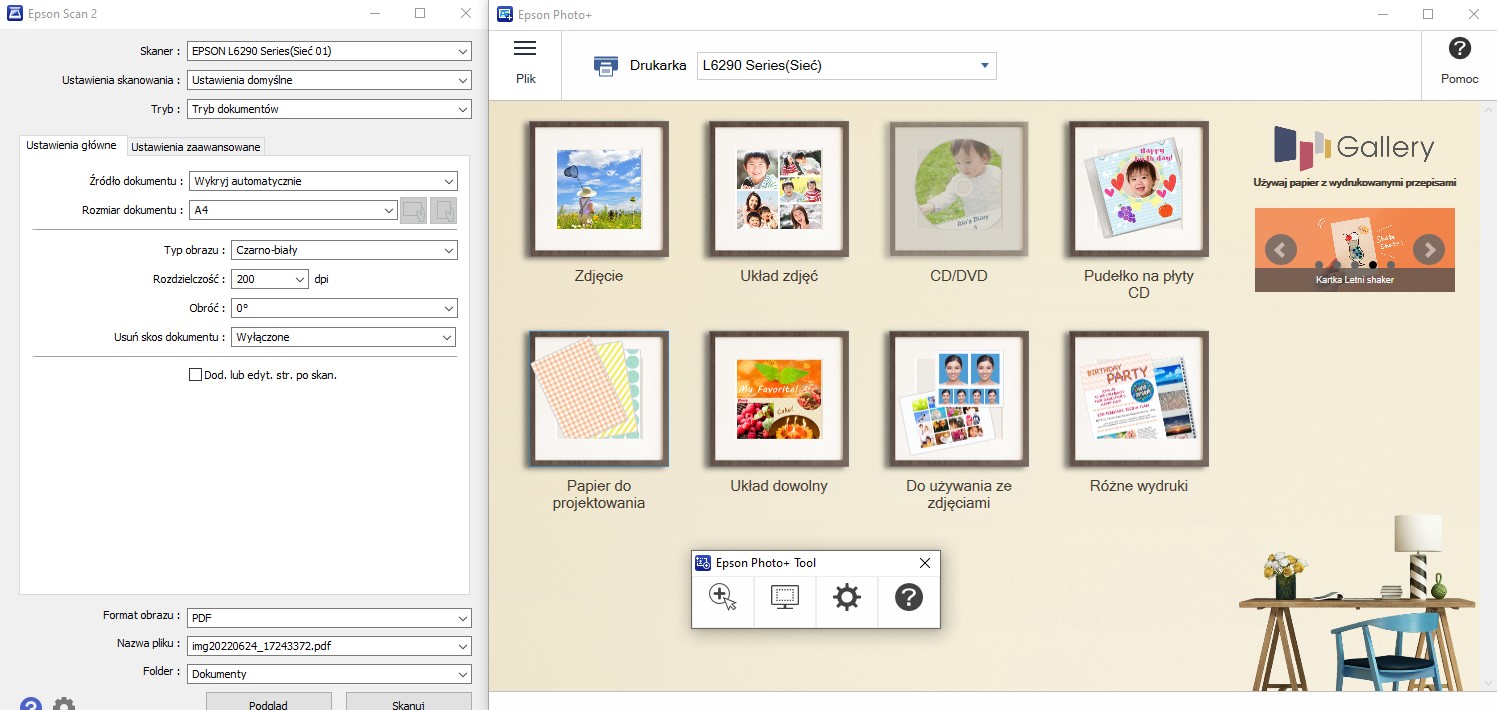Expand the Rozmiar dokumentu A4 dropdown
The height and width of the screenshot is (710, 1497).
click(x=293, y=210)
